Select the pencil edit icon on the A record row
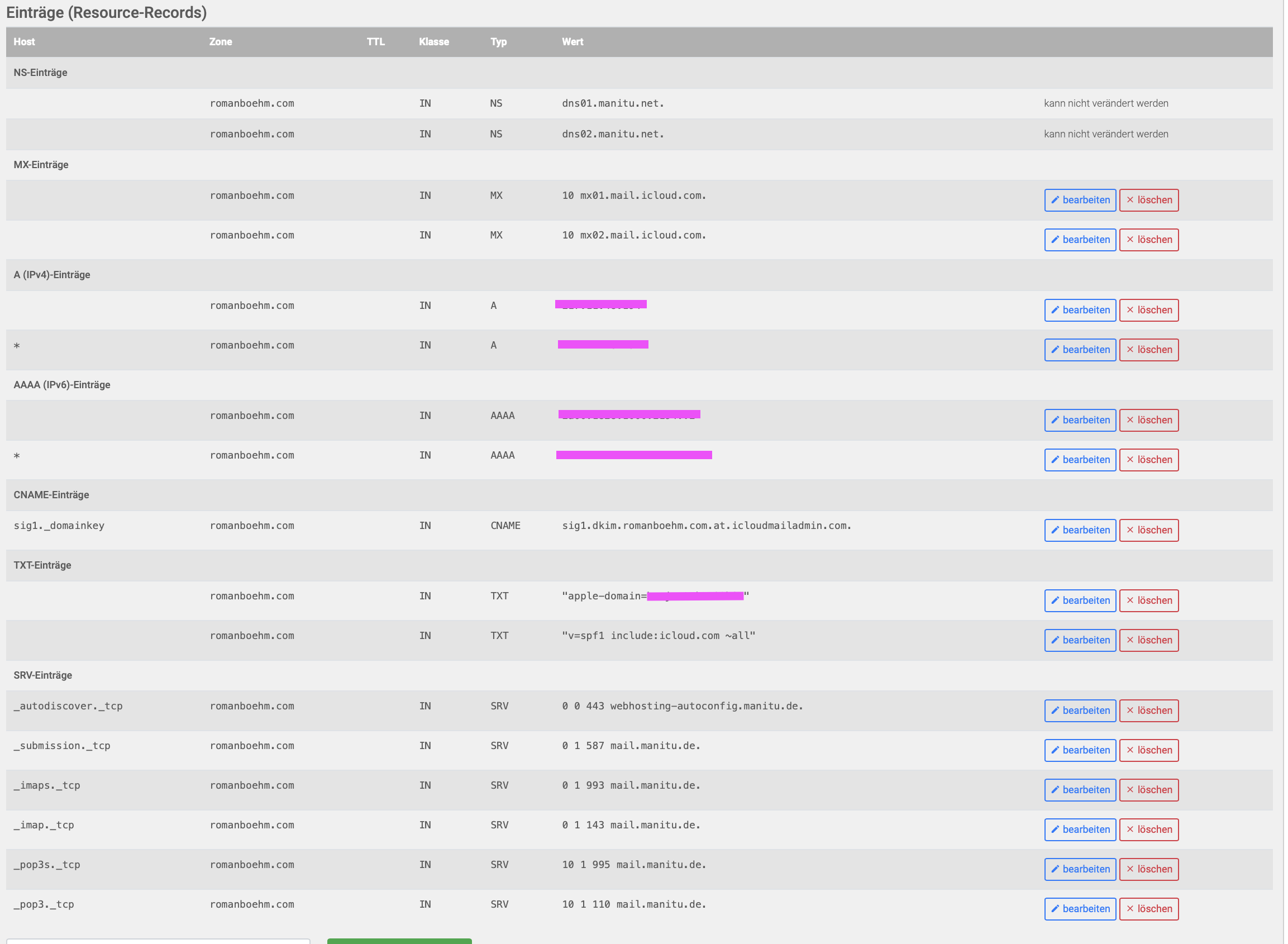The image size is (1288, 944). pyautogui.click(x=1056, y=309)
